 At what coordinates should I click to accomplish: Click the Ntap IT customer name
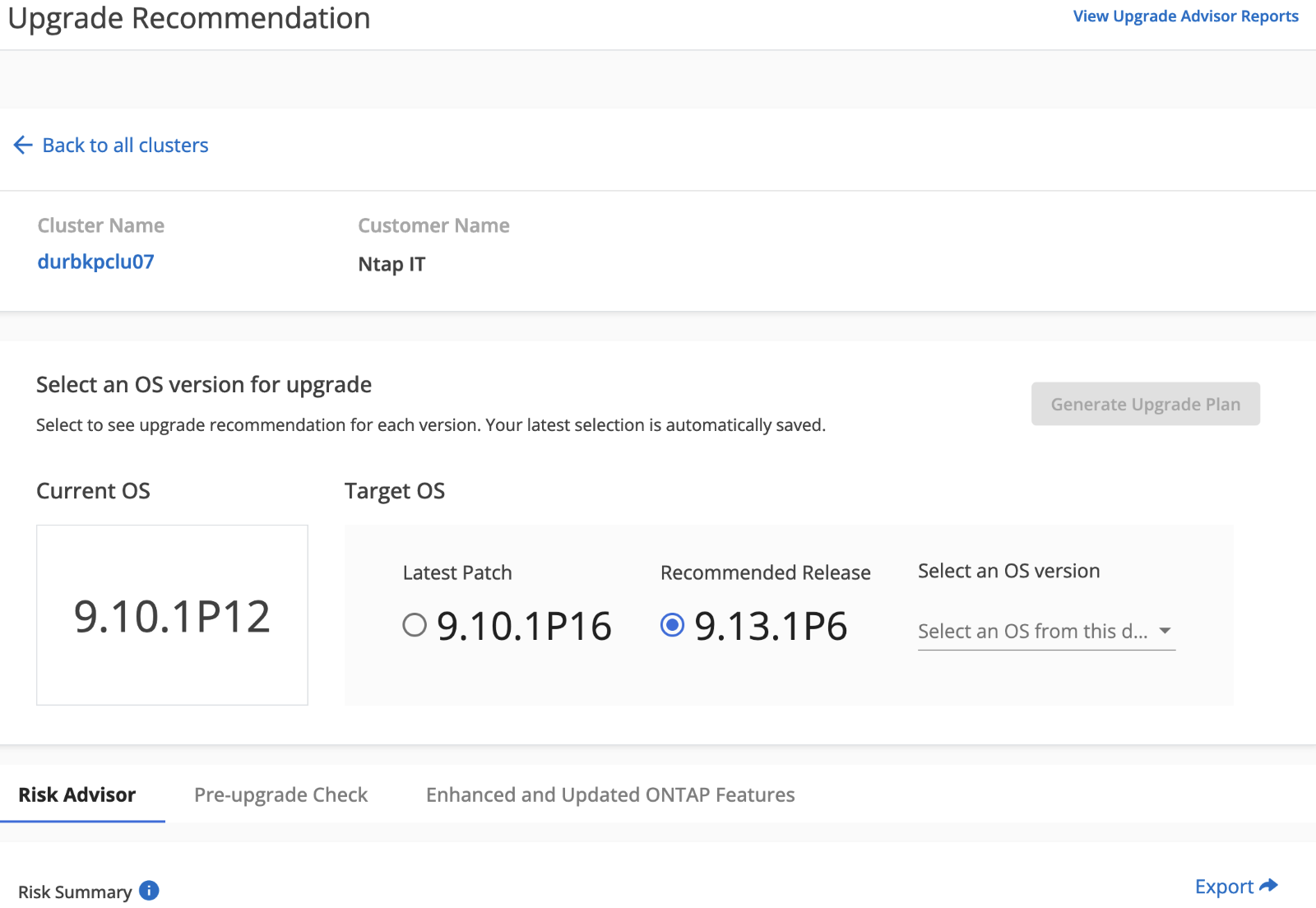click(392, 264)
